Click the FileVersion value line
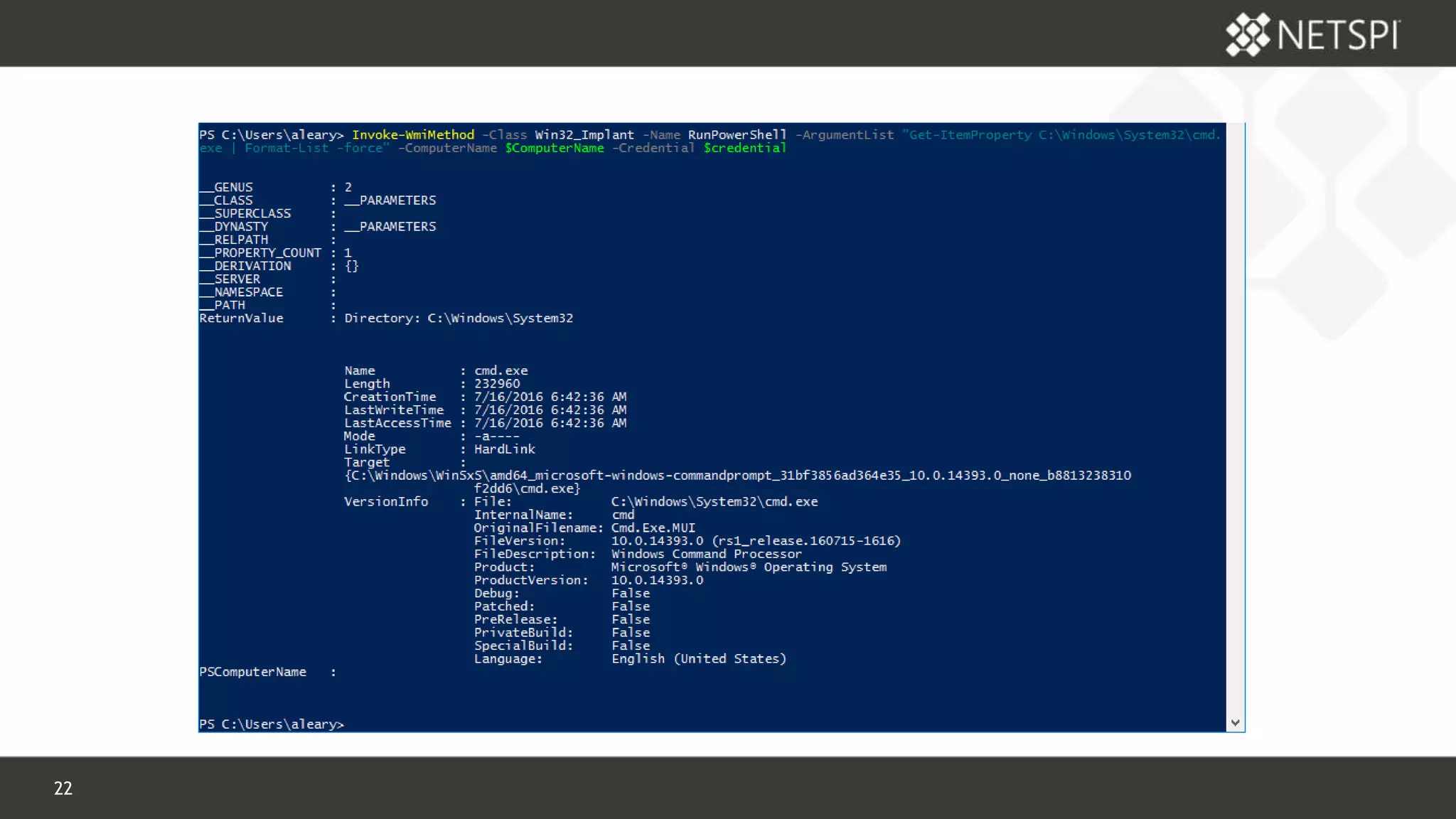The width and height of the screenshot is (1456, 819). point(755,541)
